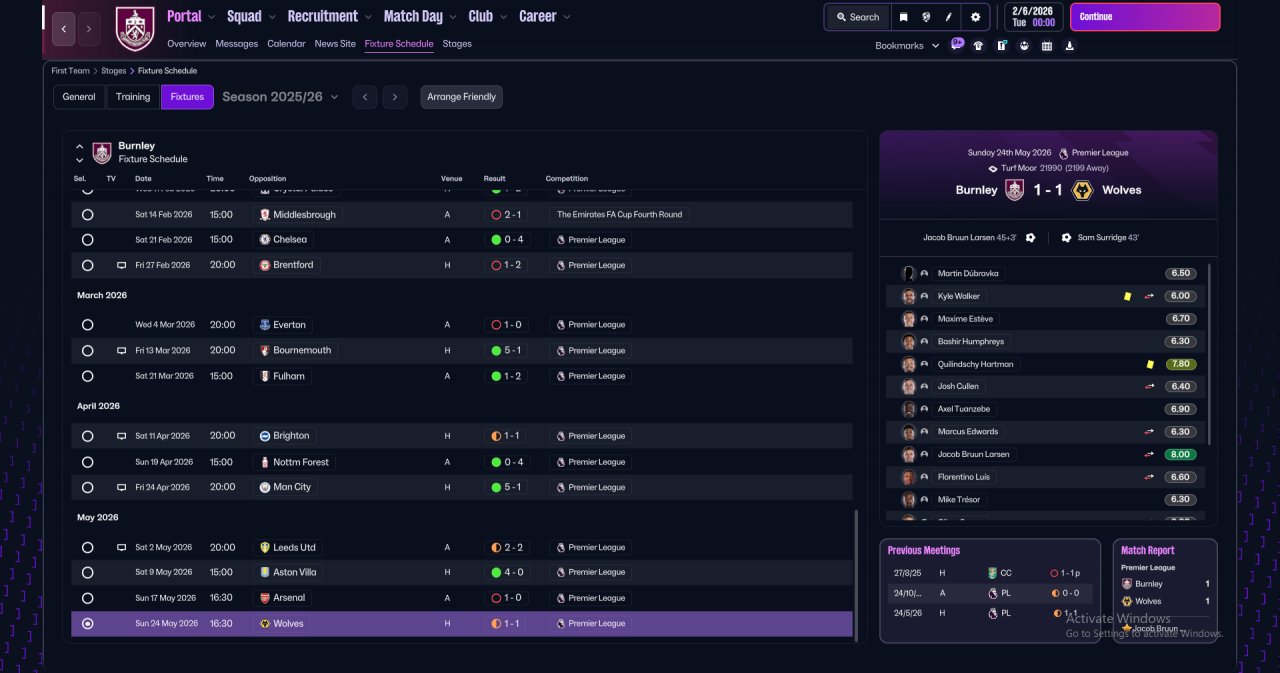The image size is (1280, 673).
Task: Click the Burnley crest in the Fixture Schedule panel
Action: pos(102,152)
